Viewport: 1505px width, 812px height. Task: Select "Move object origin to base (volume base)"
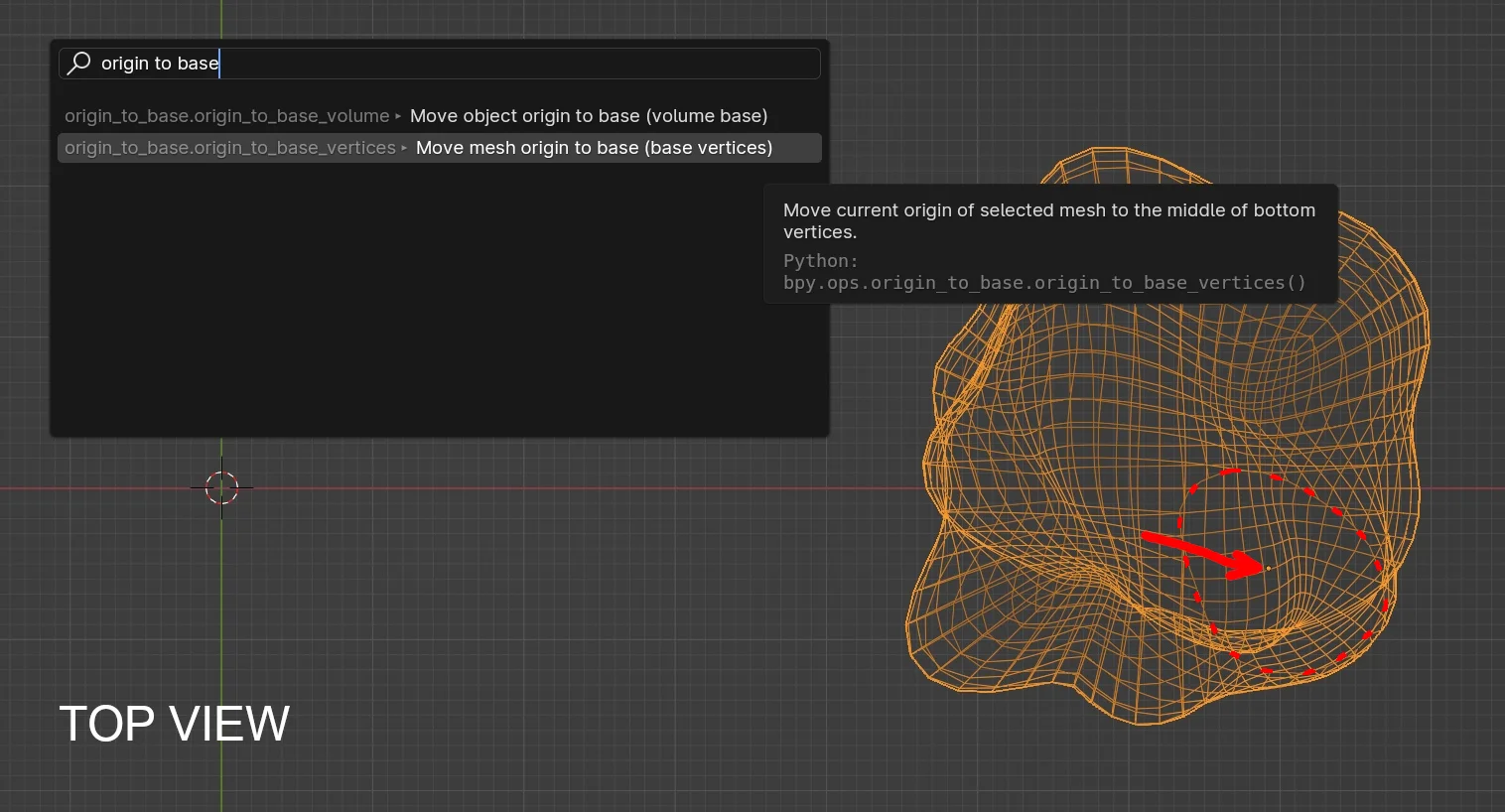pyautogui.click(x=589, y=115)
